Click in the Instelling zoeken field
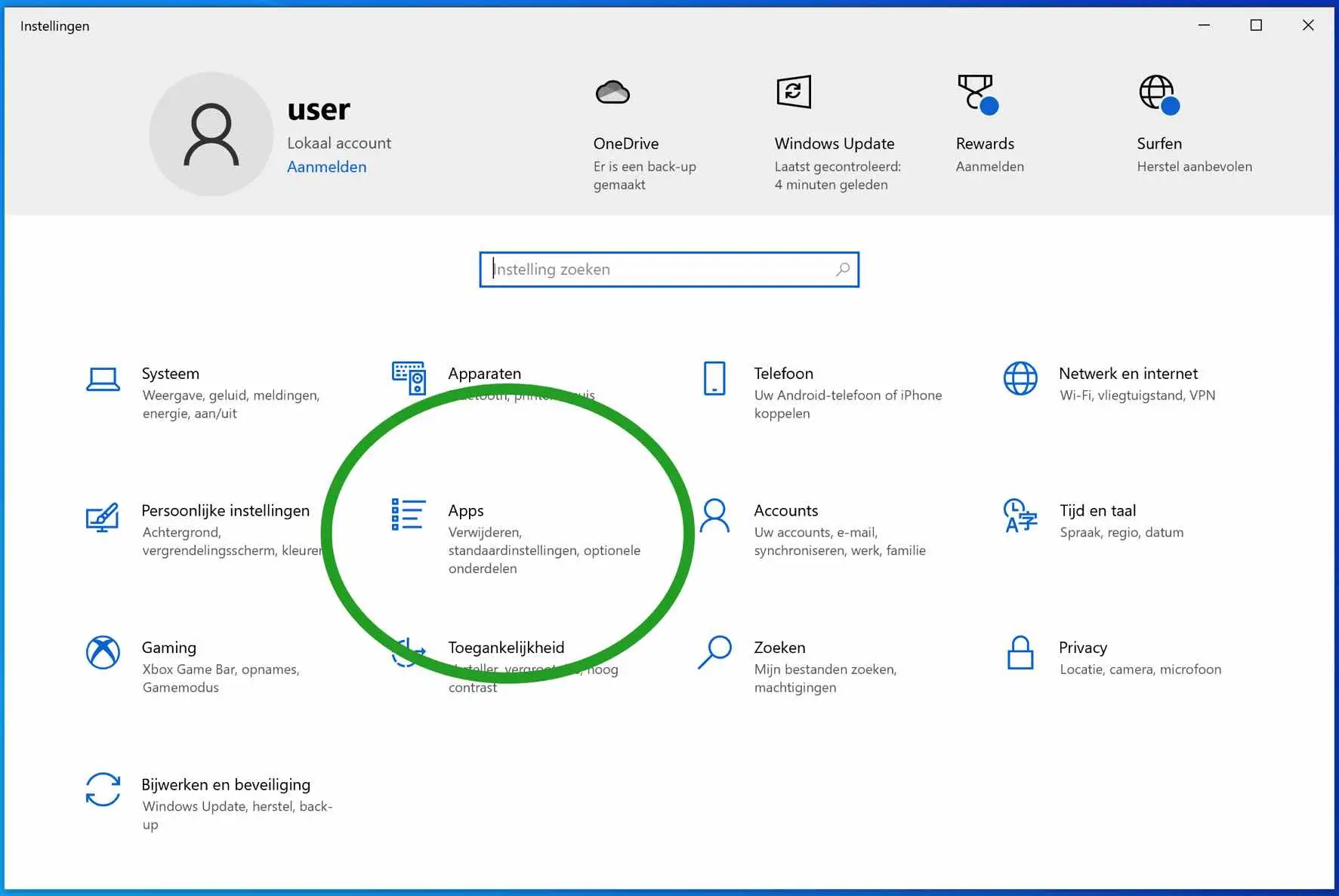 coord(669,269)
